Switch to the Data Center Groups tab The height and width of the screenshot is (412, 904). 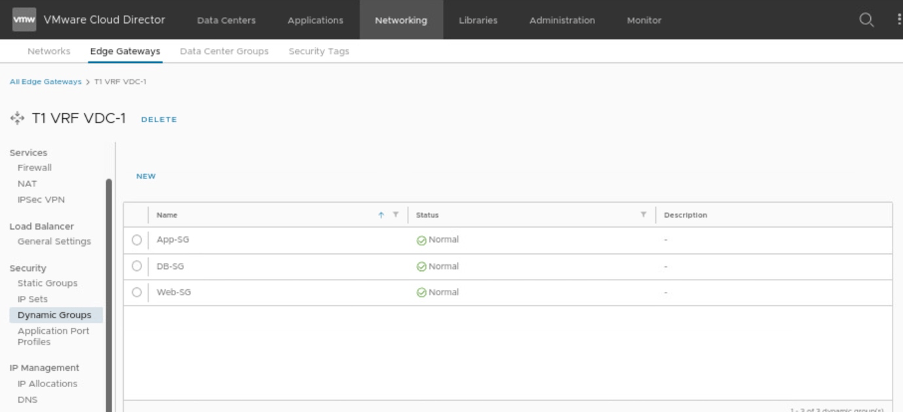click(224, 51)
